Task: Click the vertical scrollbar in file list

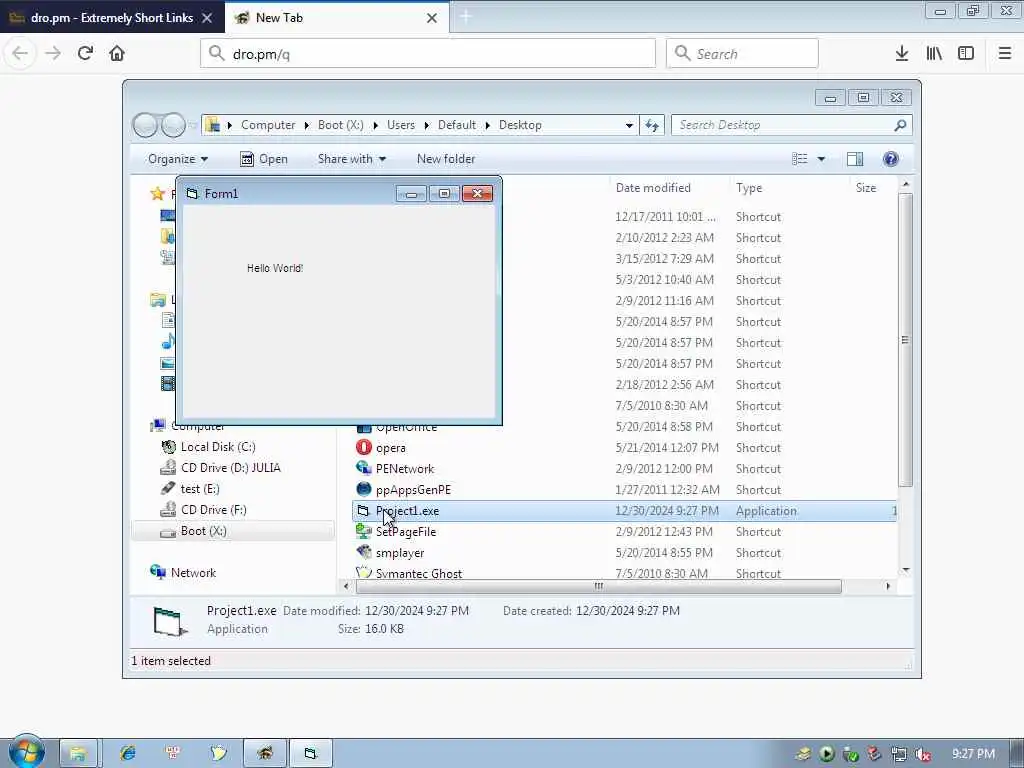Action: coord(905,340)
